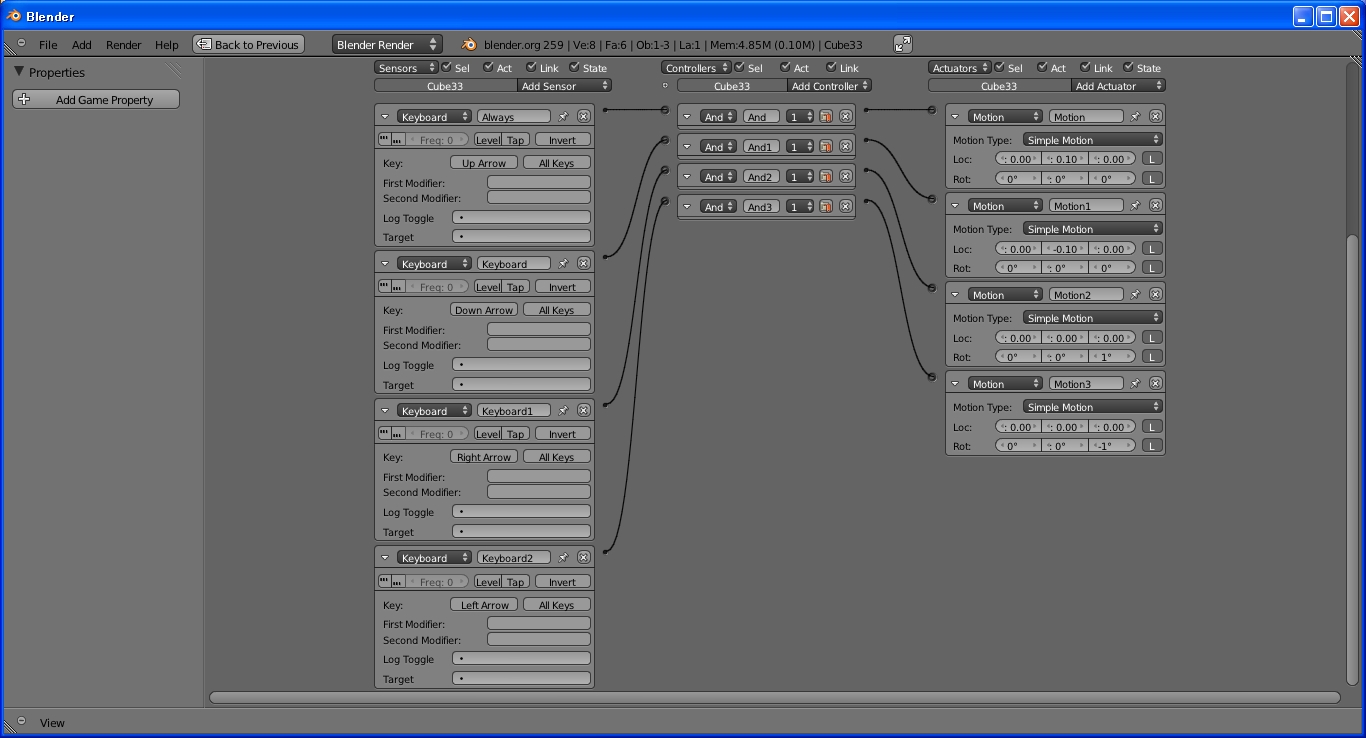The image size is (1366, 738).
Task: Enable positive pulse mode on the Always sensor
Action: point(384,140)
